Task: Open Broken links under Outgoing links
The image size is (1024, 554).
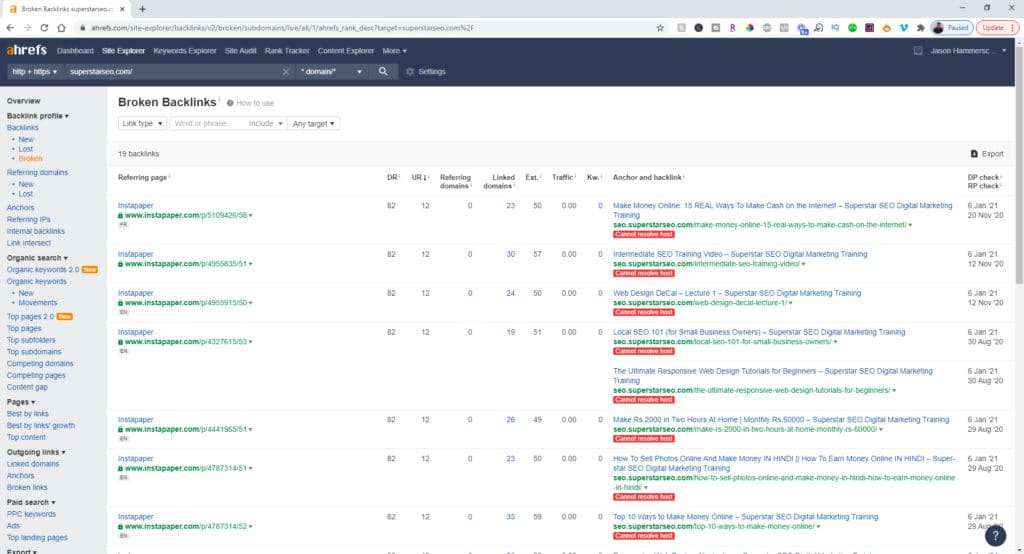Action: click(x=27, y=487)
